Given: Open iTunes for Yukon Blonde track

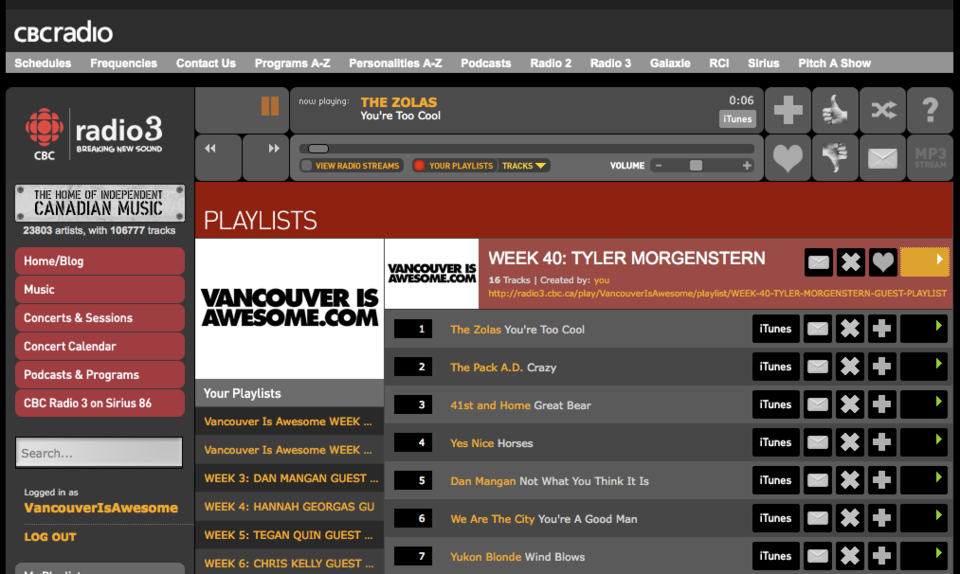Looking at the screenshot, I should click(776, 556).
